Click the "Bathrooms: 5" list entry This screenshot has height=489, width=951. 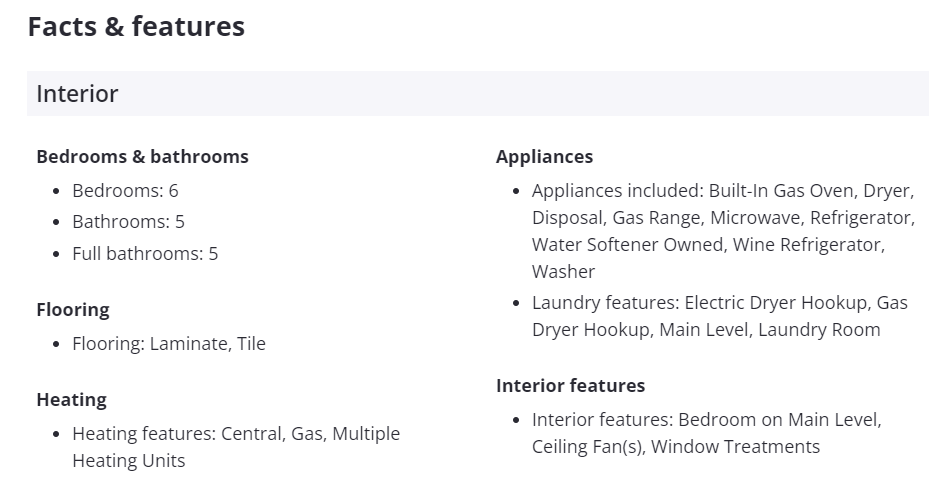pyautogui.click(x=128, y=222)
